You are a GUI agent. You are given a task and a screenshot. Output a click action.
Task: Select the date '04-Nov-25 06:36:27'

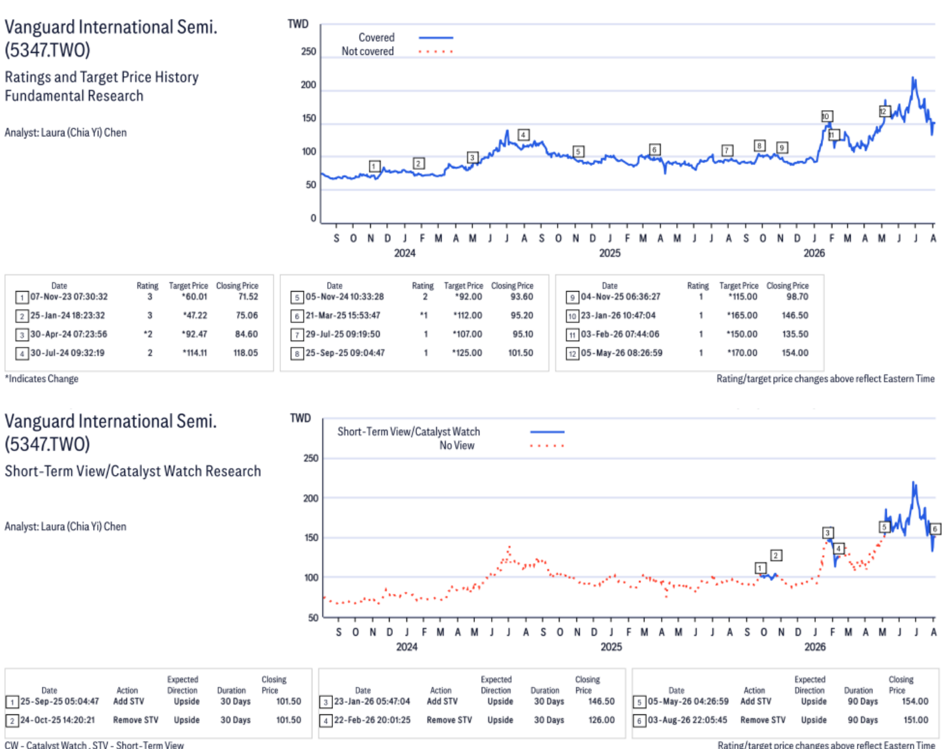click(621, 297)
